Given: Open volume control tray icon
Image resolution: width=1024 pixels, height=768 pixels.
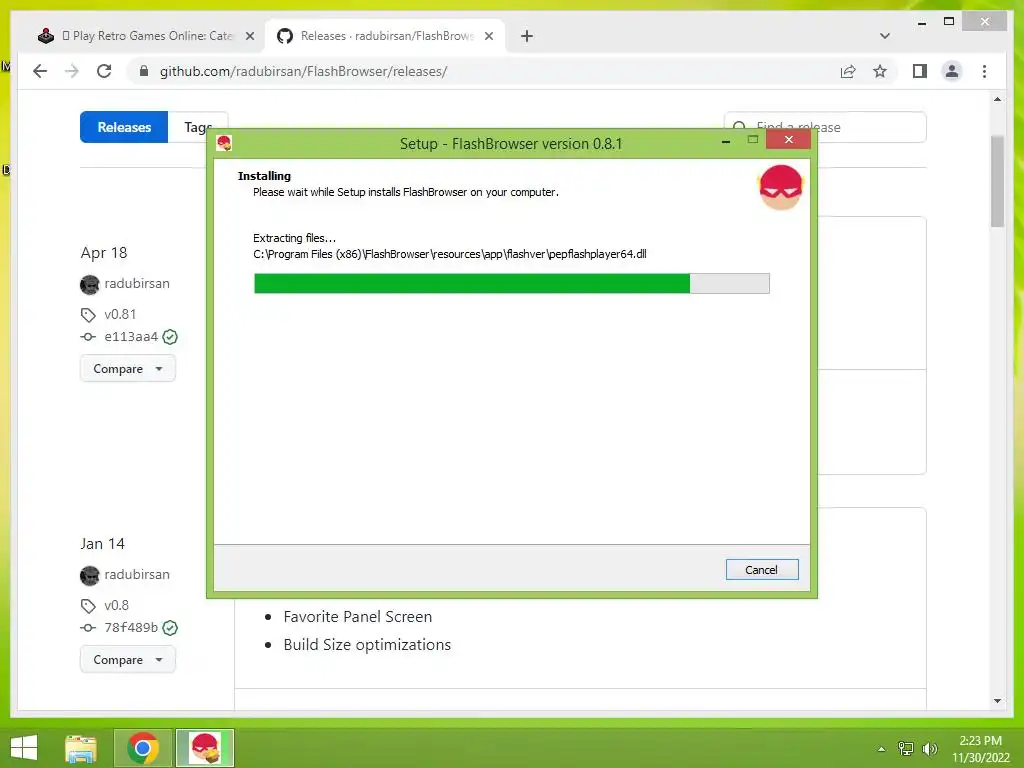Looking at the screenshot, I should (x=929, y=749).
